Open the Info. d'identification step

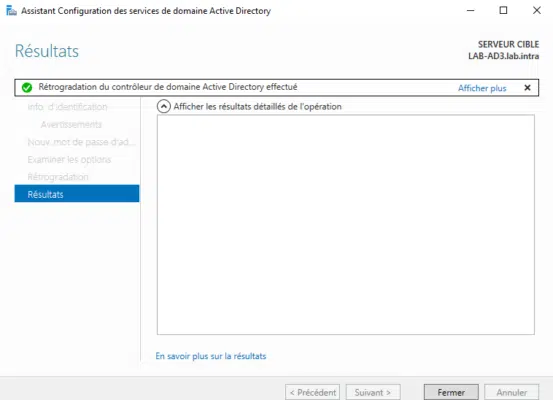[x=67, y=107]
